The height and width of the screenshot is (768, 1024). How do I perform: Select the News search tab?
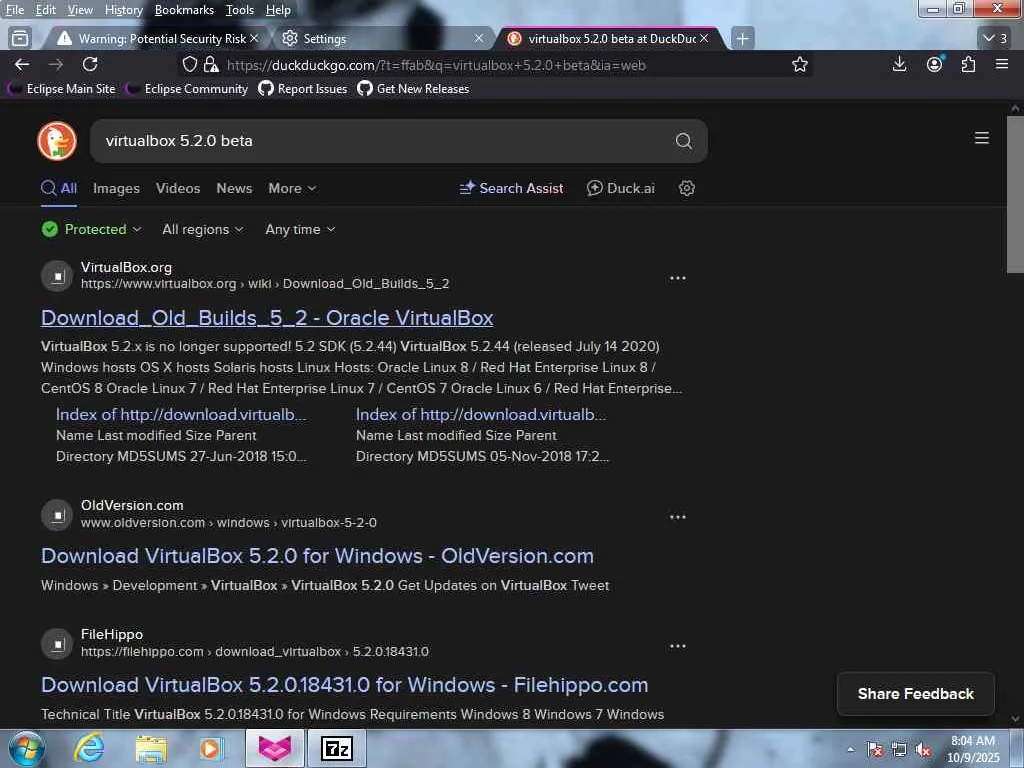pos(234,188)
